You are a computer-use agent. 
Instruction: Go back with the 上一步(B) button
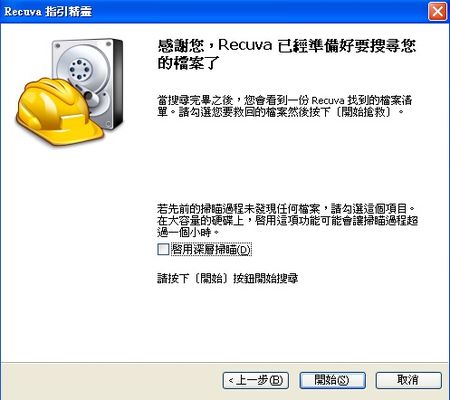click(256, 380)
